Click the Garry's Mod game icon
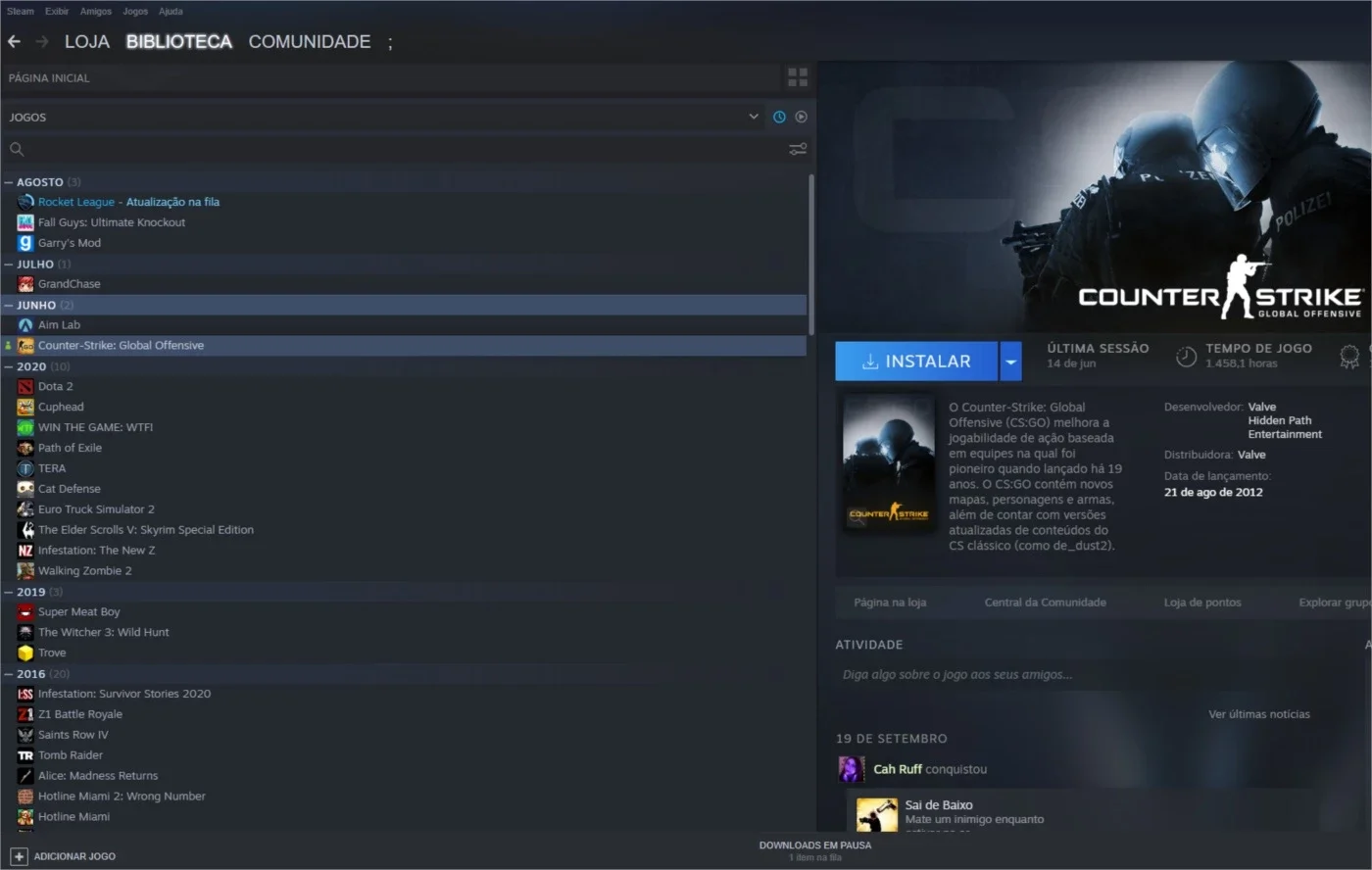This screenshot has width=1372, height=870. tap(25, 243)
